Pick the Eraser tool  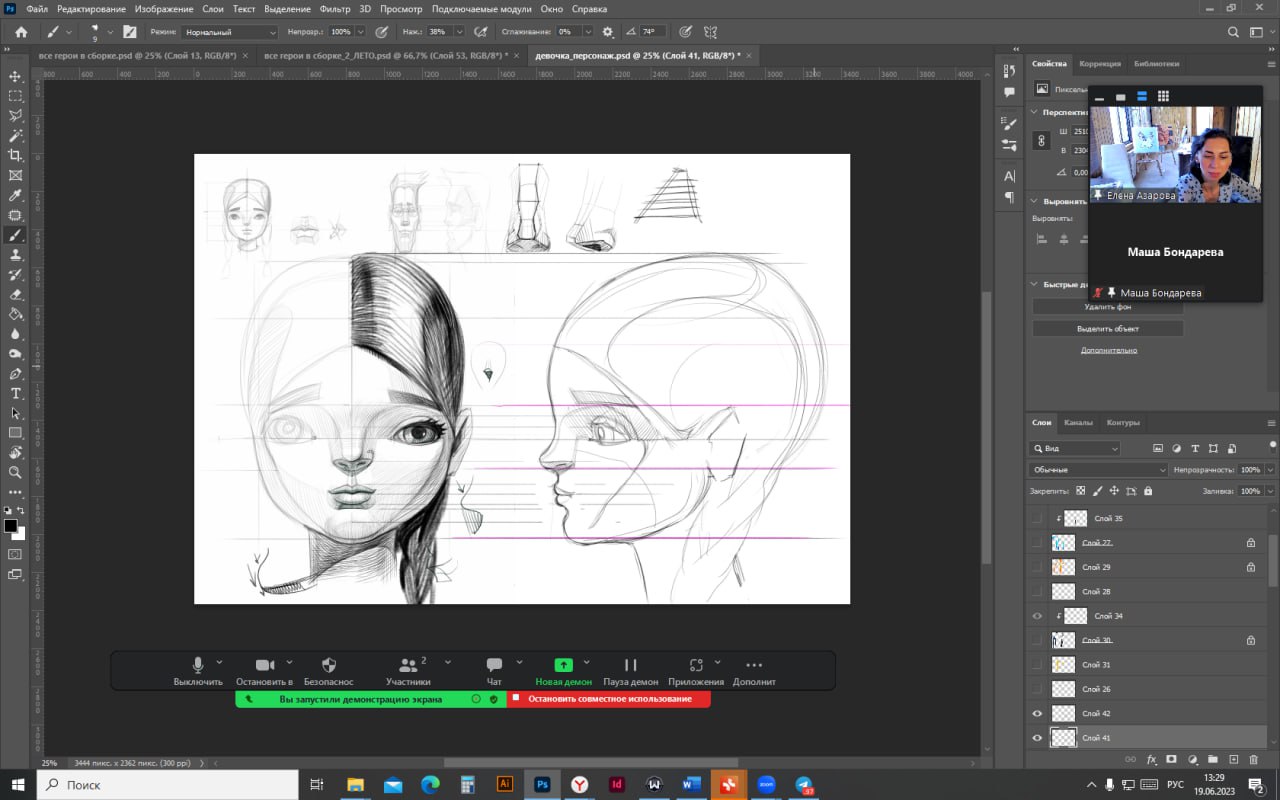(x=15, y=294)
